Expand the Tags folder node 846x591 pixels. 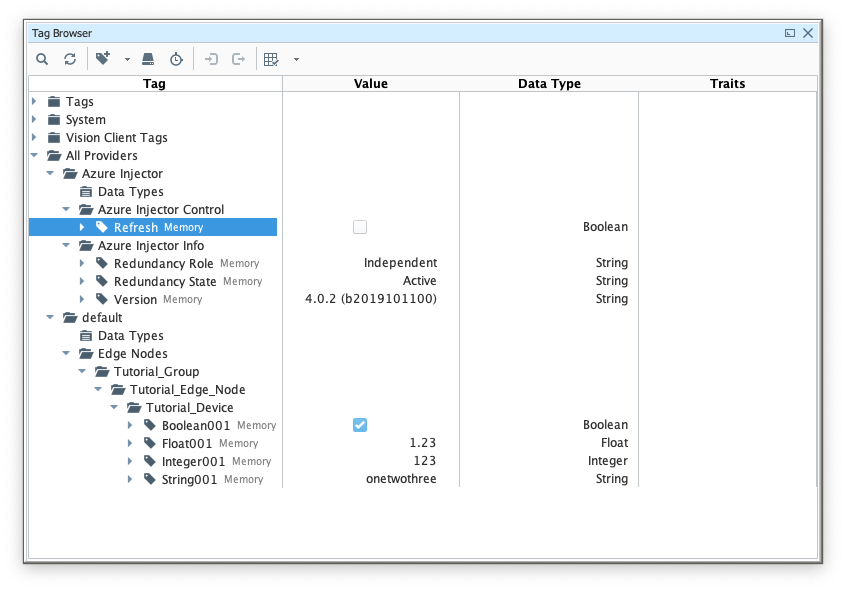35,101
